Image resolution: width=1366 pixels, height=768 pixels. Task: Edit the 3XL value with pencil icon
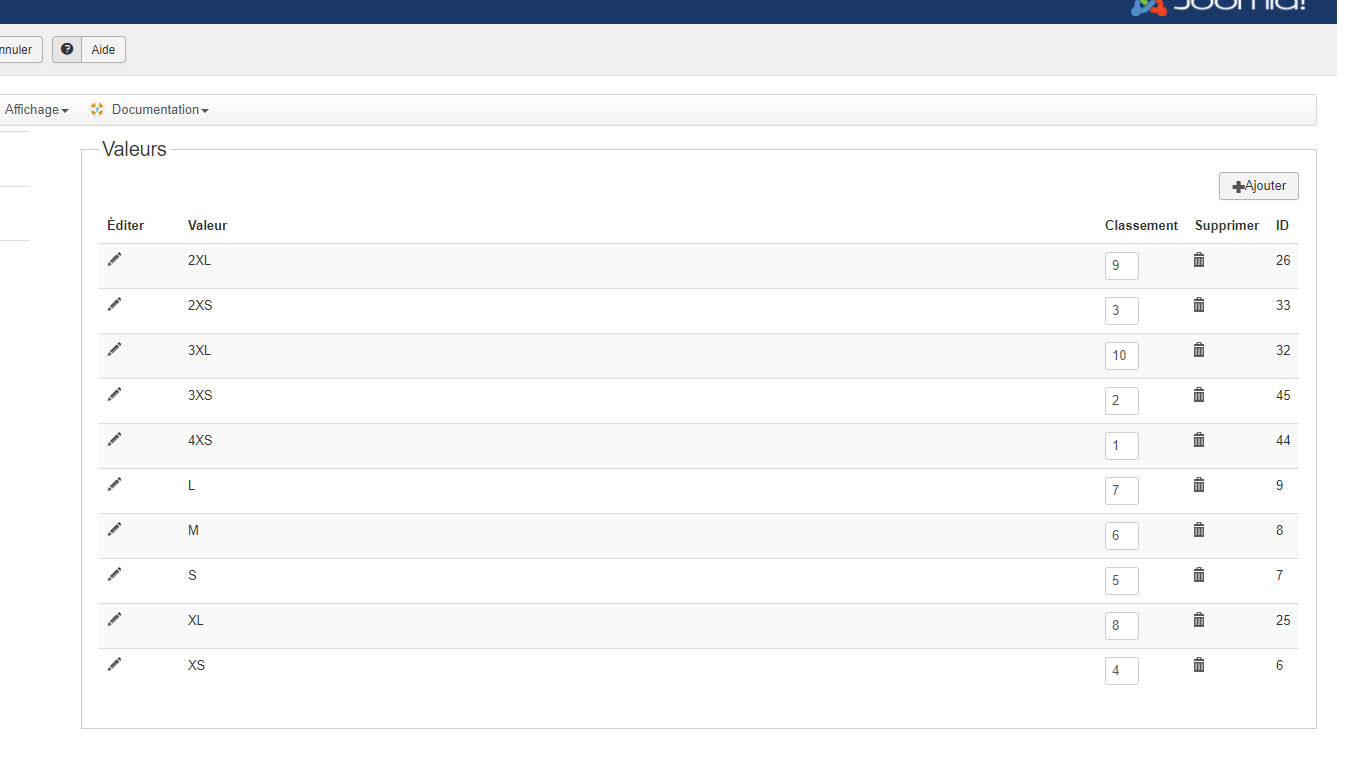coord(115,349)
